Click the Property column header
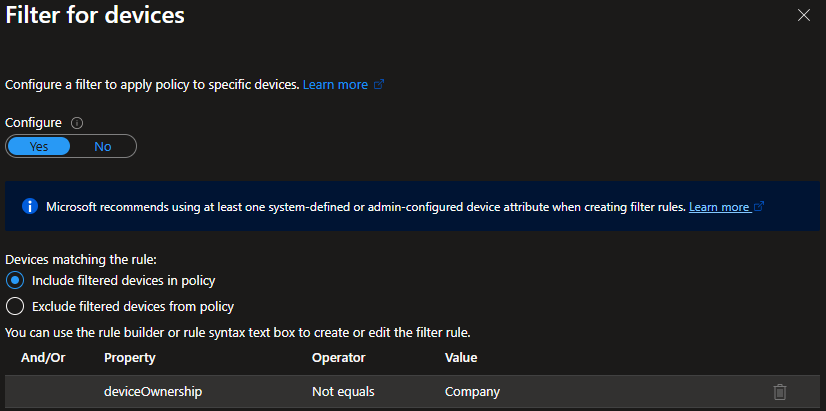826x411 pixels. click(x=130, y=357)
